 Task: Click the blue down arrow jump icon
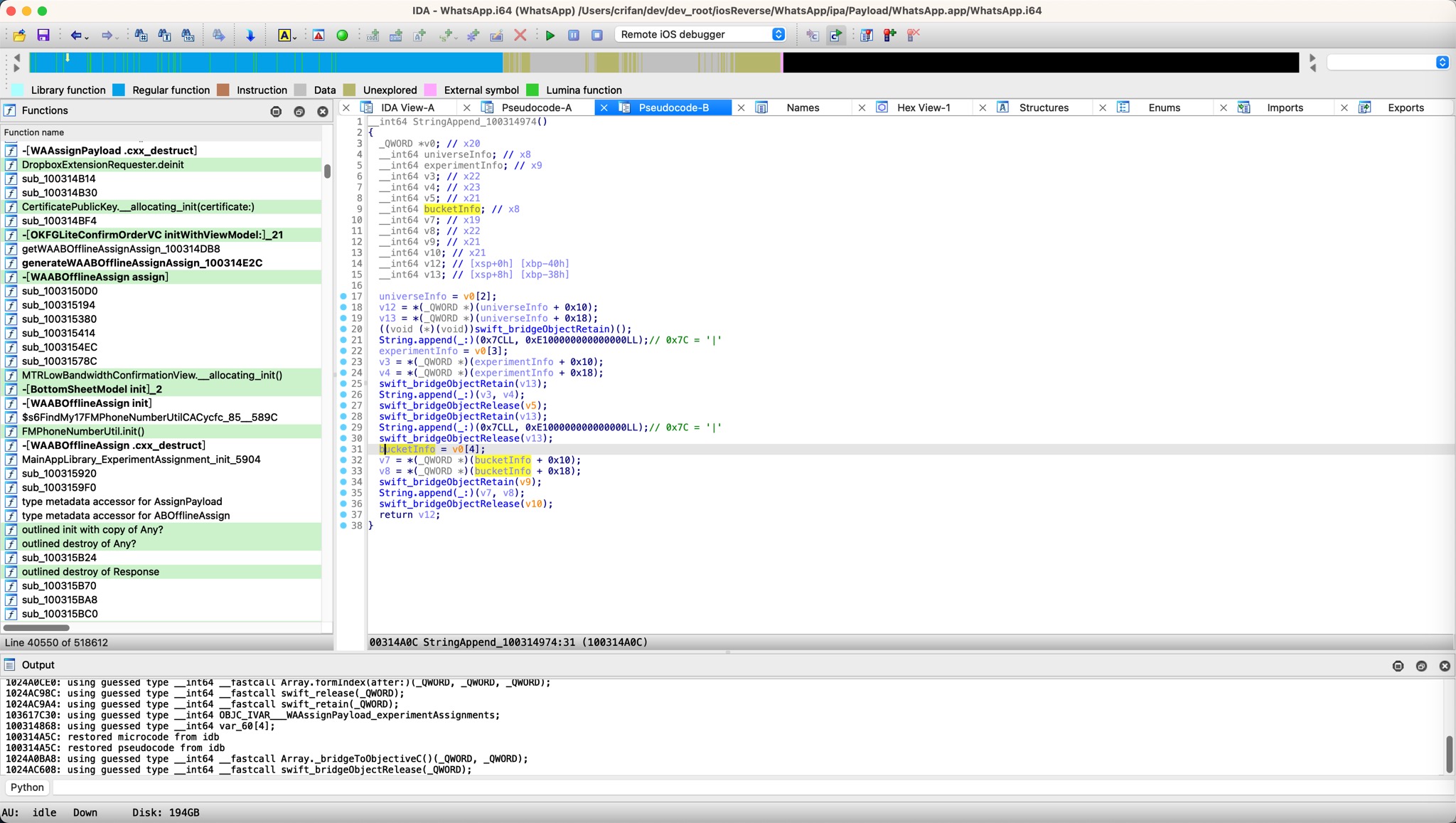pyautogui.click(x=250, y=35)
